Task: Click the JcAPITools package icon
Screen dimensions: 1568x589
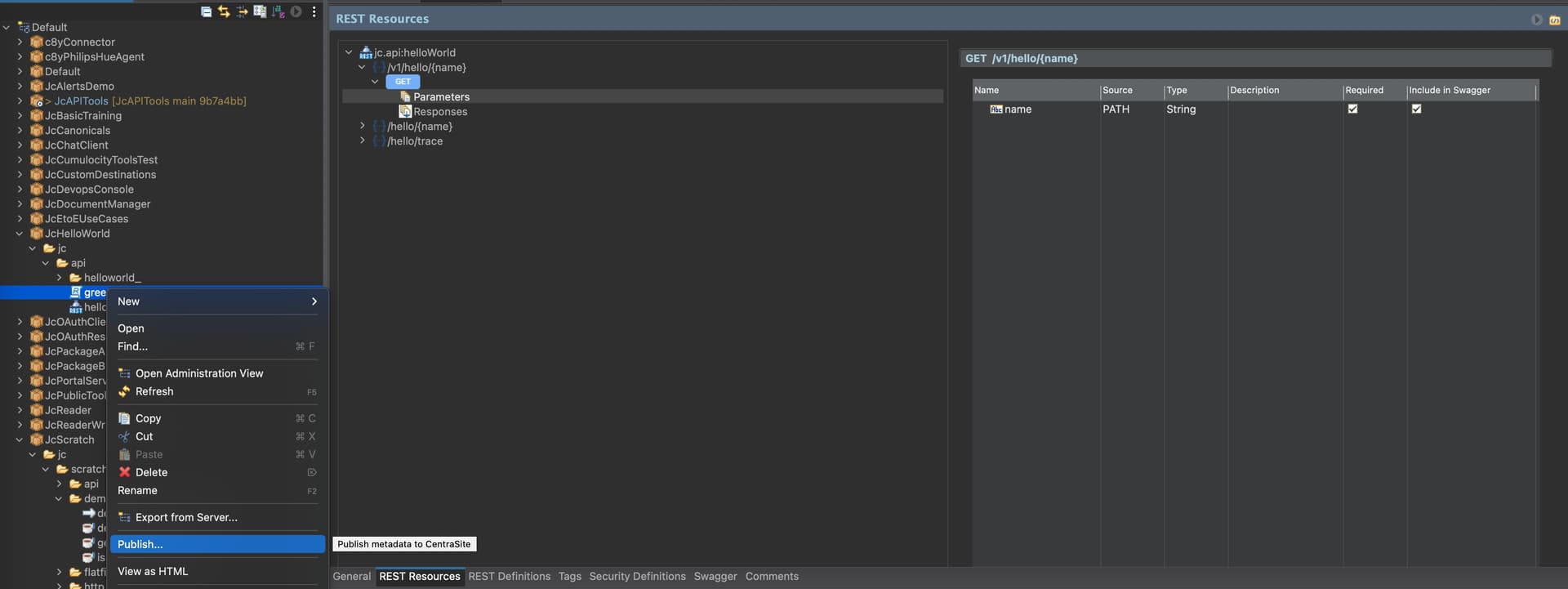Action: [37, 101]
